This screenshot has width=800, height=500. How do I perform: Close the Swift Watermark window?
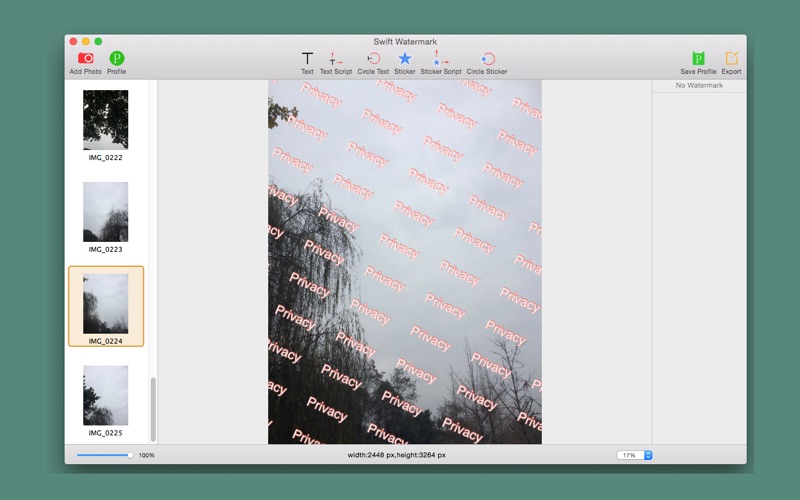click(x=73, y=41)
